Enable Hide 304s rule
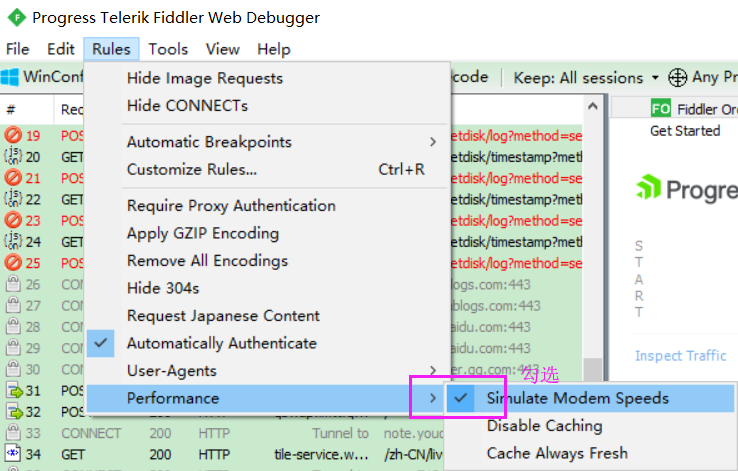The height and width of the screenshot is (471, 738). [265, 288]
